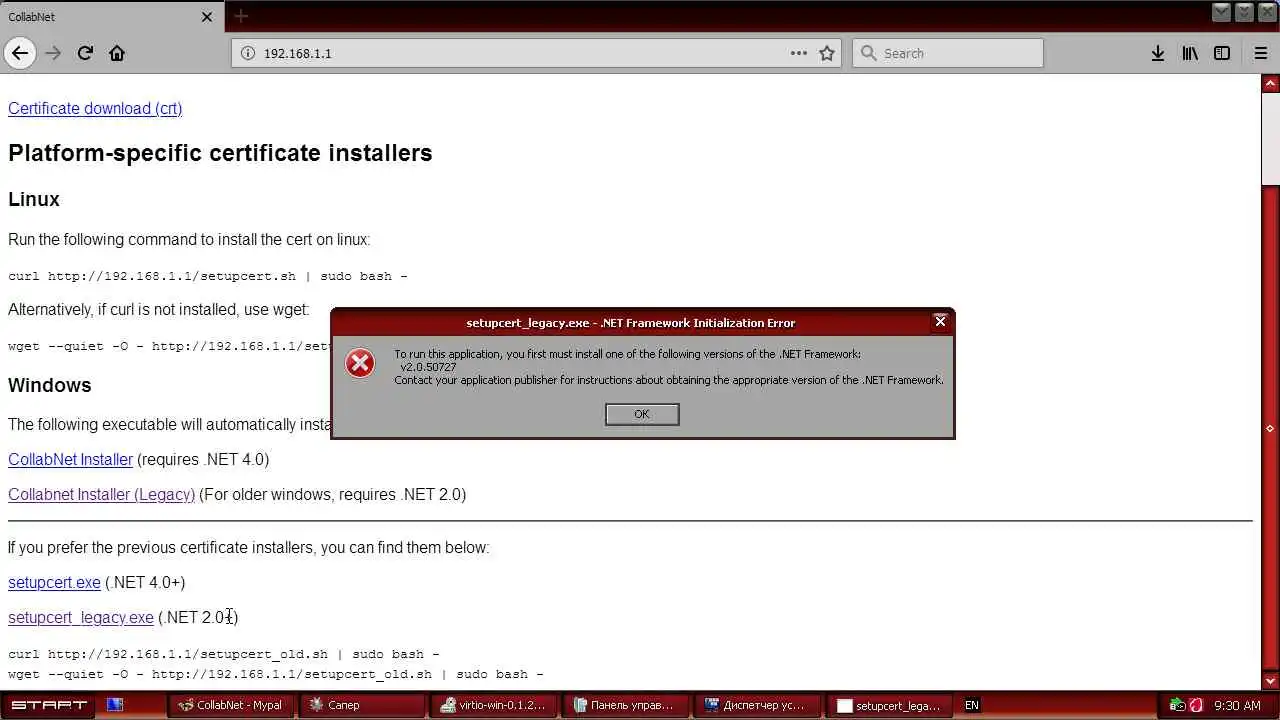
Task: Click EN language indicator on taskbar
Action: coord(971,705)
